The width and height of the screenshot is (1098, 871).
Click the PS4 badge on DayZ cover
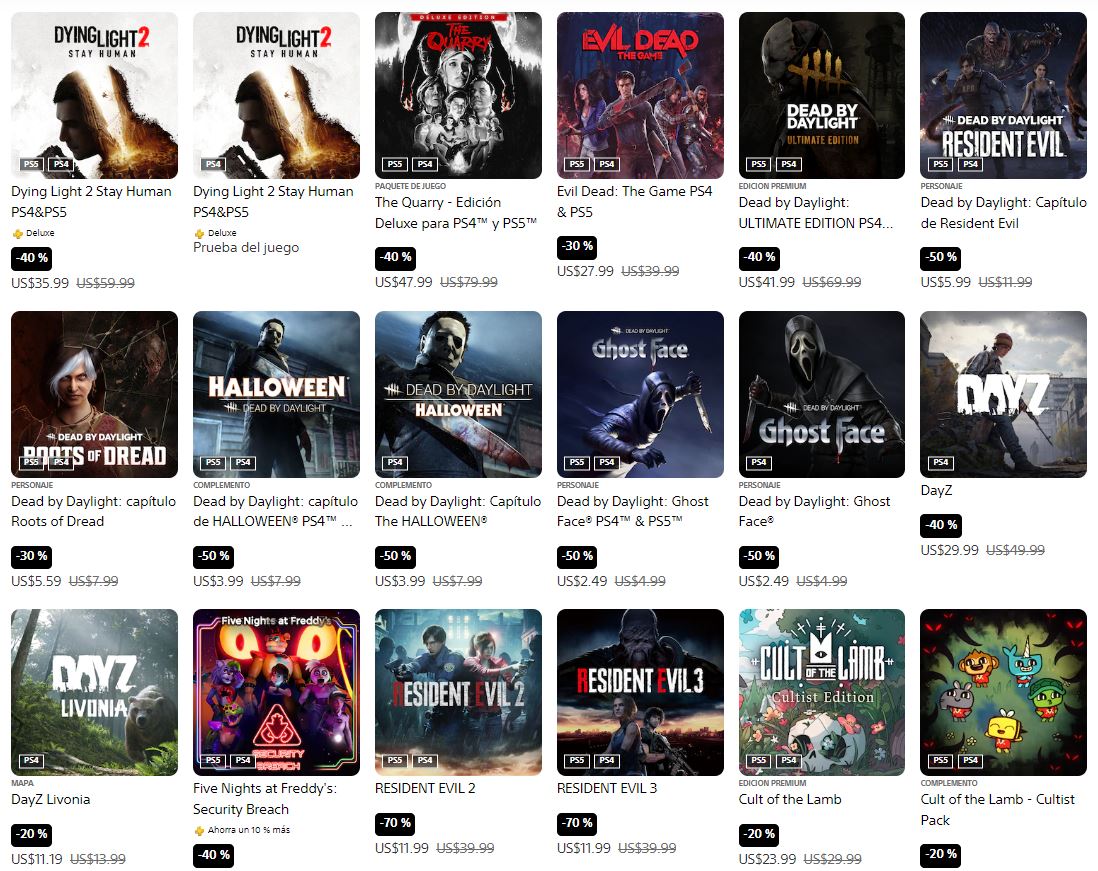coord(940,462)
